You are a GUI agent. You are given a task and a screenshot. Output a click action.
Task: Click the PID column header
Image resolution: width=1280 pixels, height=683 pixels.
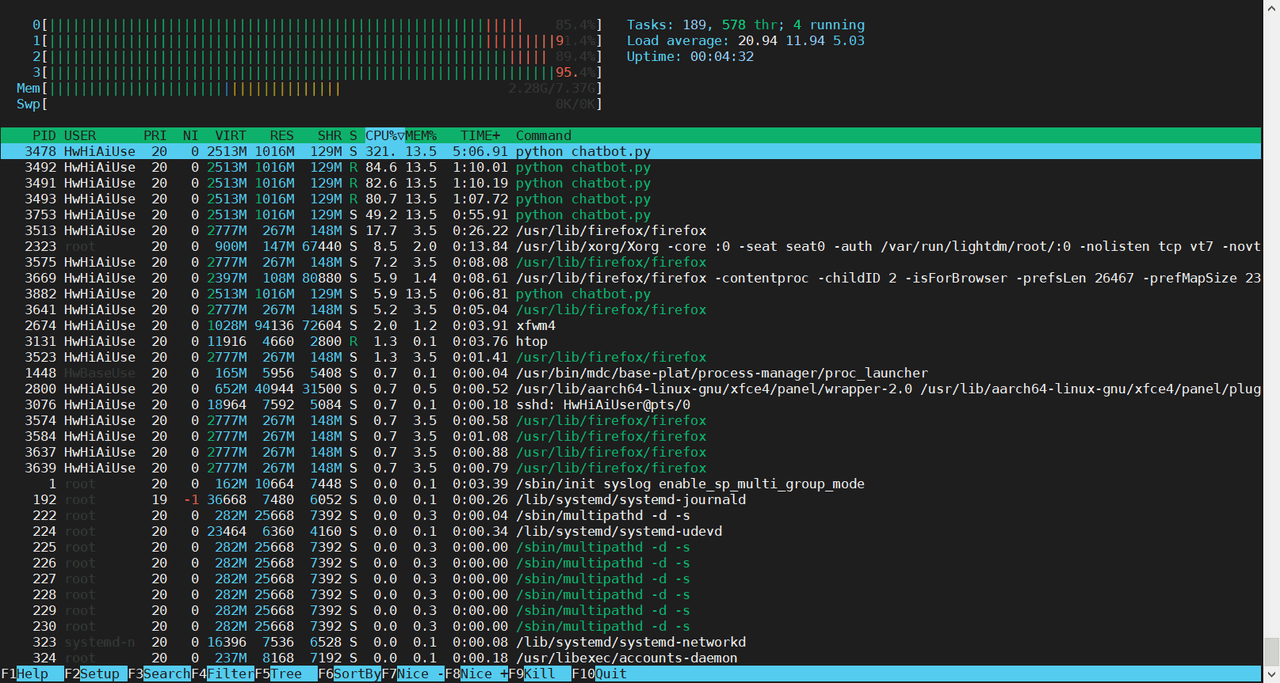point(44,135)
